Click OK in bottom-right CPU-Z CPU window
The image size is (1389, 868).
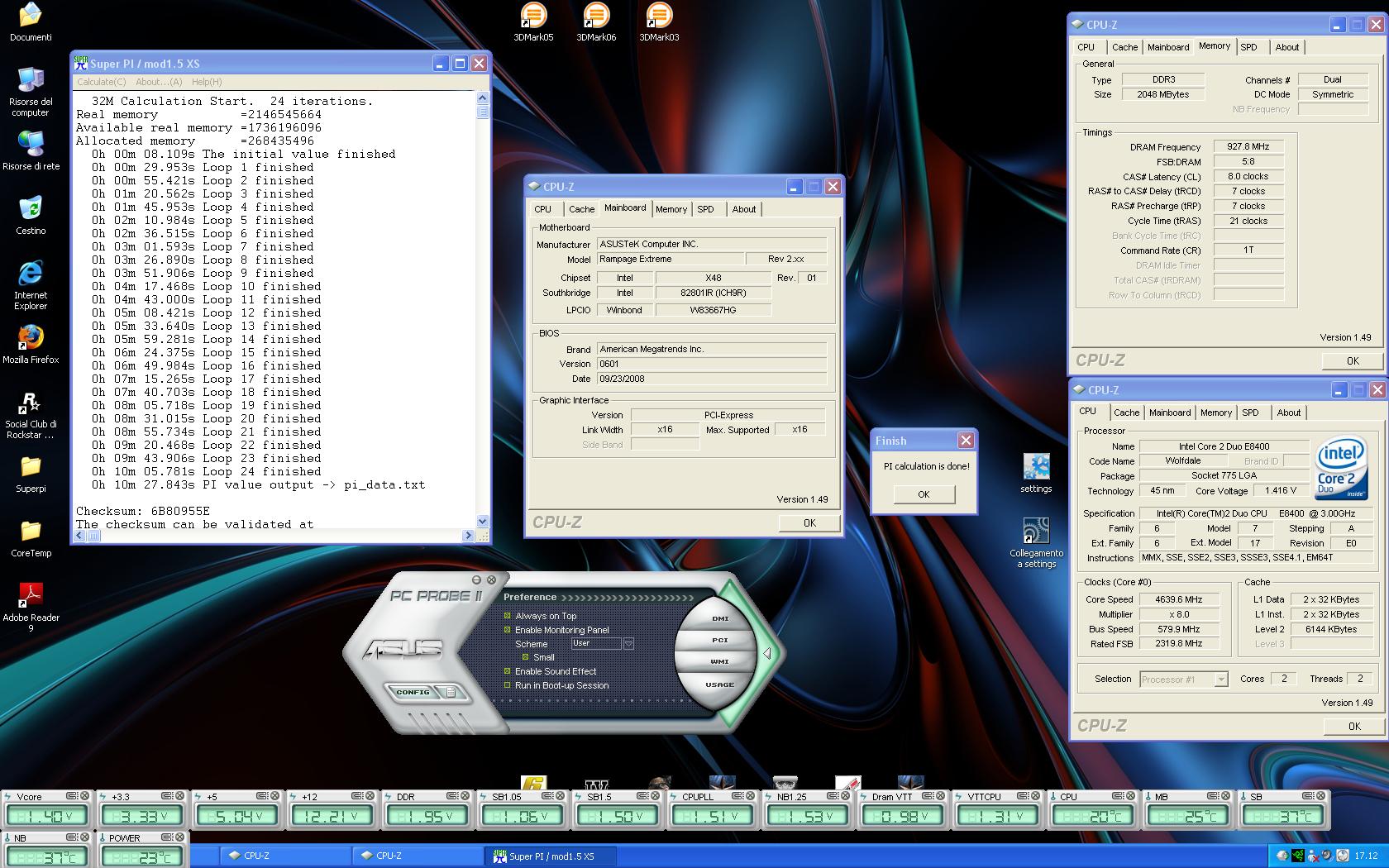(x=1354, y=726)
